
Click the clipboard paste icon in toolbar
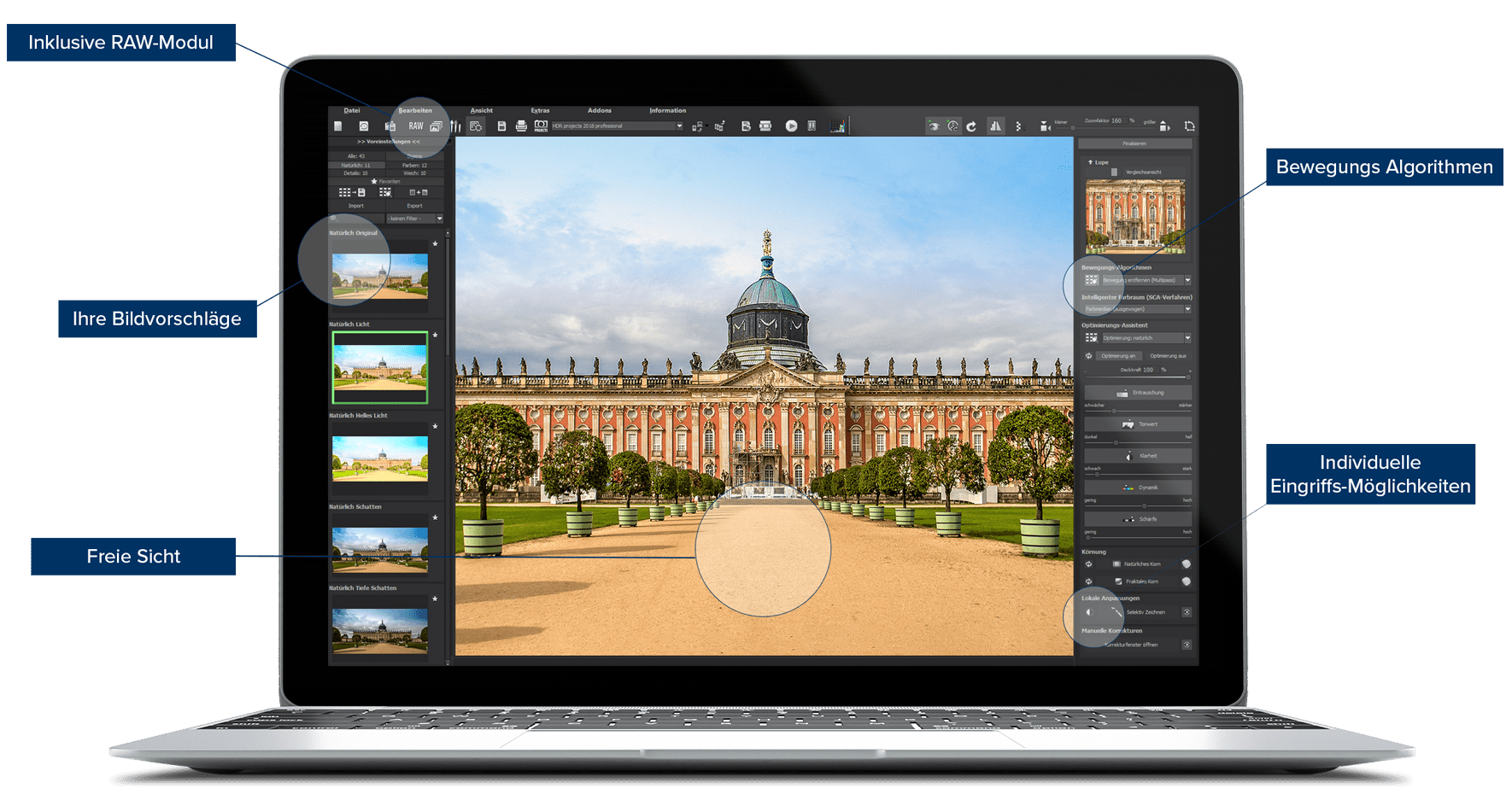390,126
